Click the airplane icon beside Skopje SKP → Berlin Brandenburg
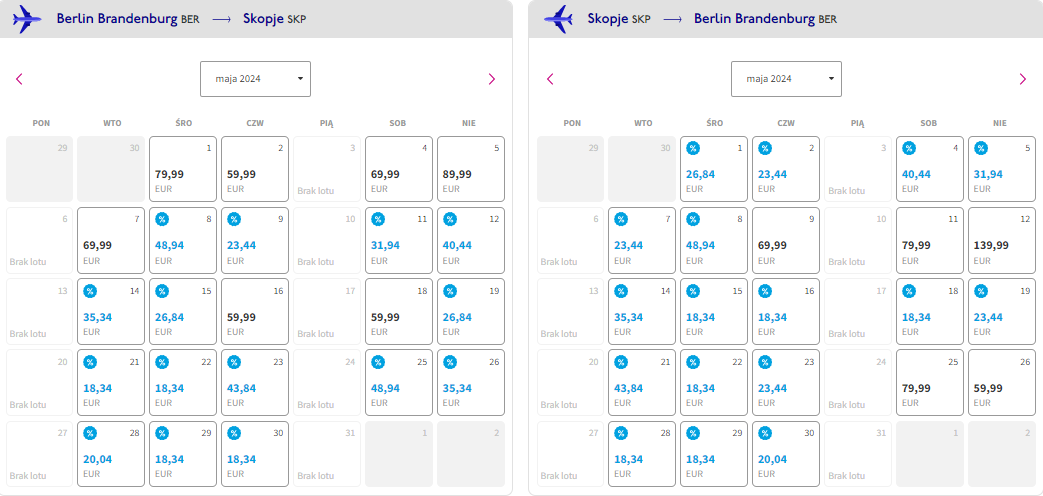This screenshot has height=496, width=1043. [x=558, y=19]
